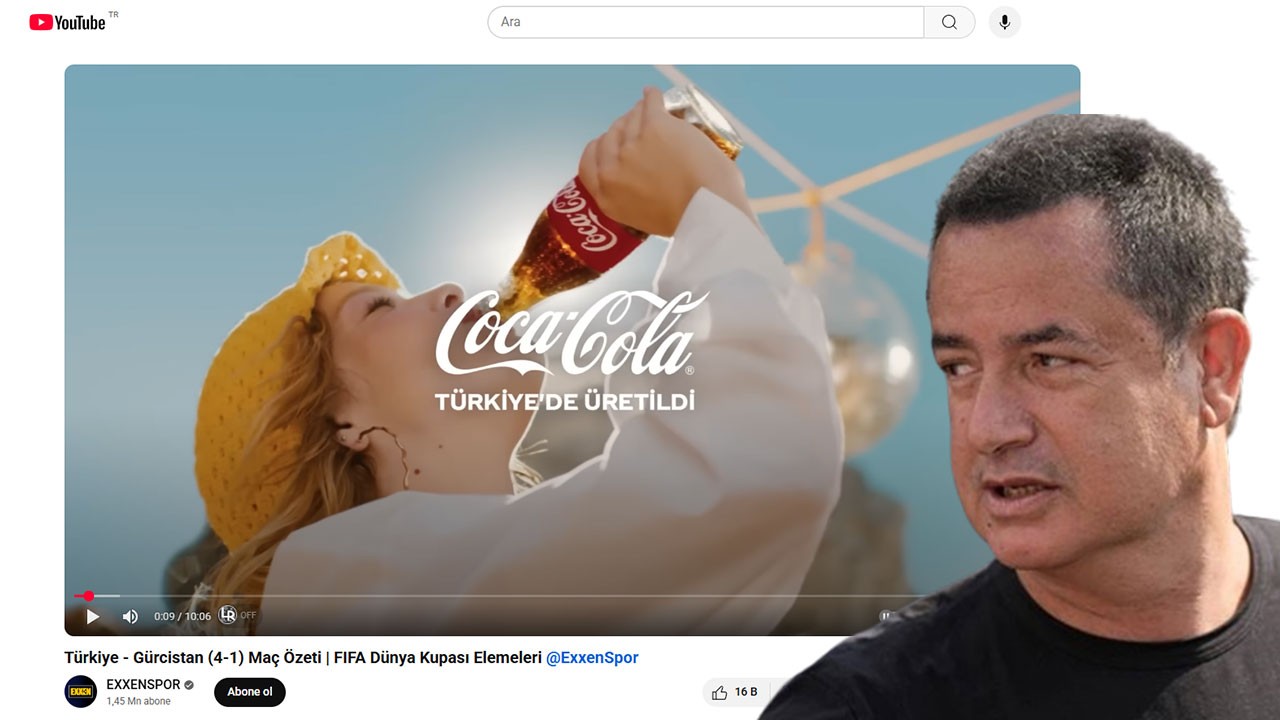
Task: Like the video with the 16 B button
Action: pos(733,692)
